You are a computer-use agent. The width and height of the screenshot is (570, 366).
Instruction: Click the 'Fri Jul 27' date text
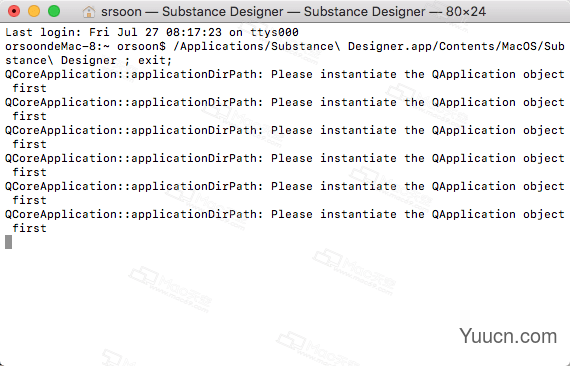tap(124, 32)
